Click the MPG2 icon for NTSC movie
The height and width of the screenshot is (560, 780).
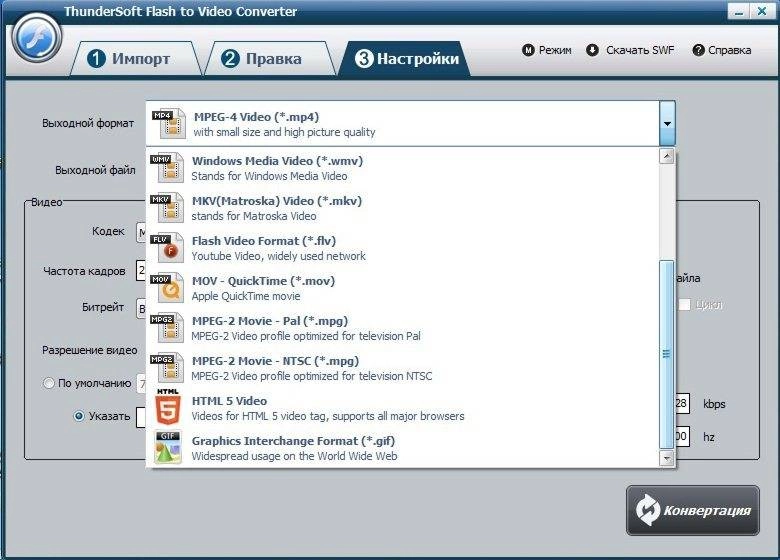(167, 368)
